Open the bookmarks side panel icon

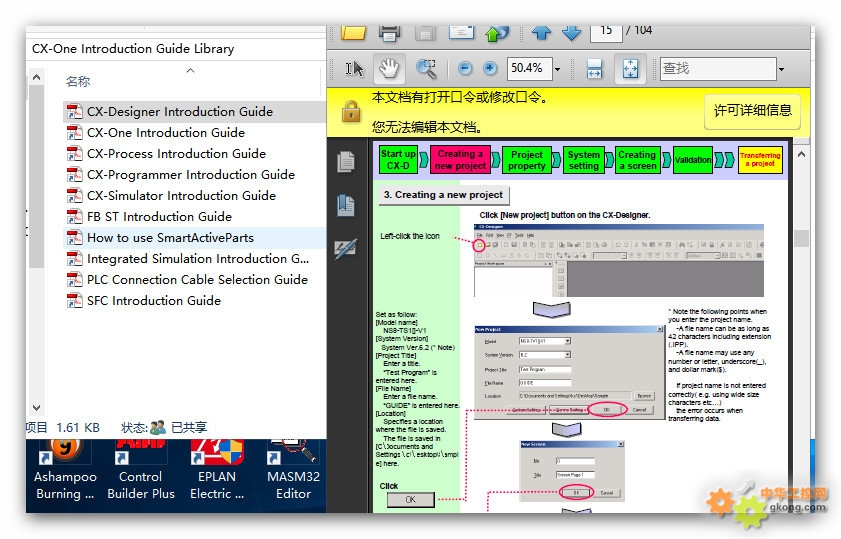point(346,206)
